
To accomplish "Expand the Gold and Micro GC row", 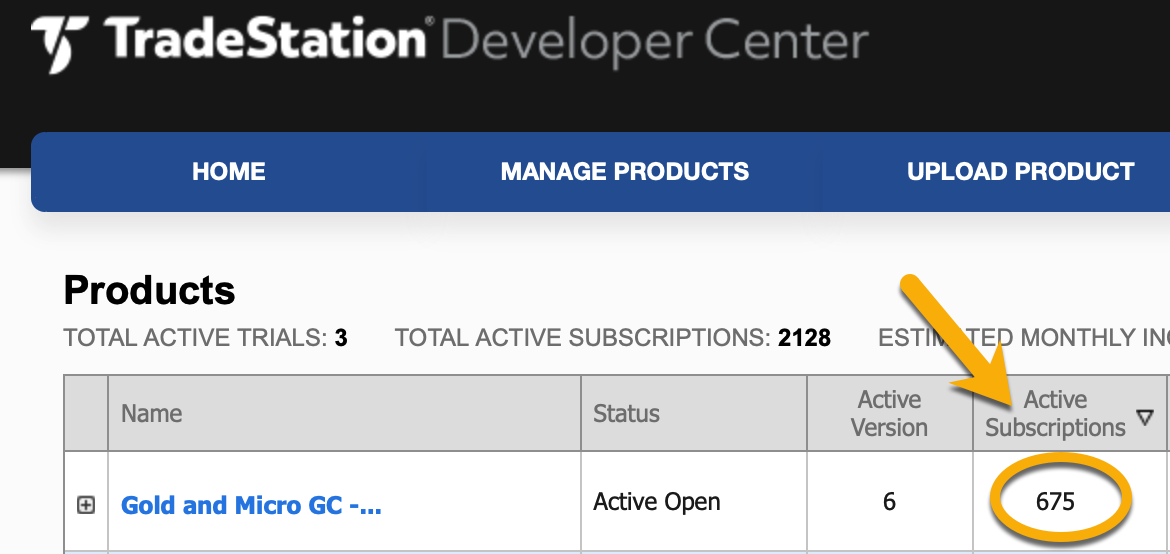I will coord(87,505).
